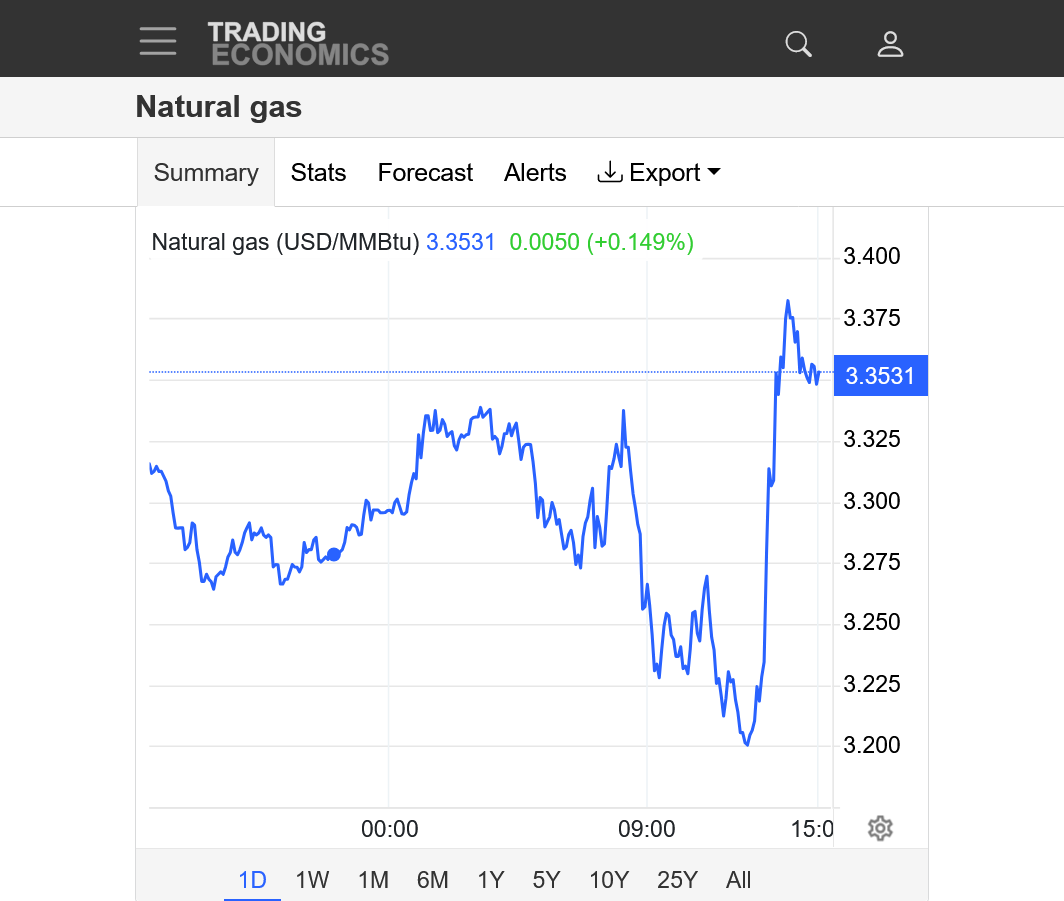Show the 25Y chart range
Screen dimensions: 1064x901
click(x=677, y=880)
